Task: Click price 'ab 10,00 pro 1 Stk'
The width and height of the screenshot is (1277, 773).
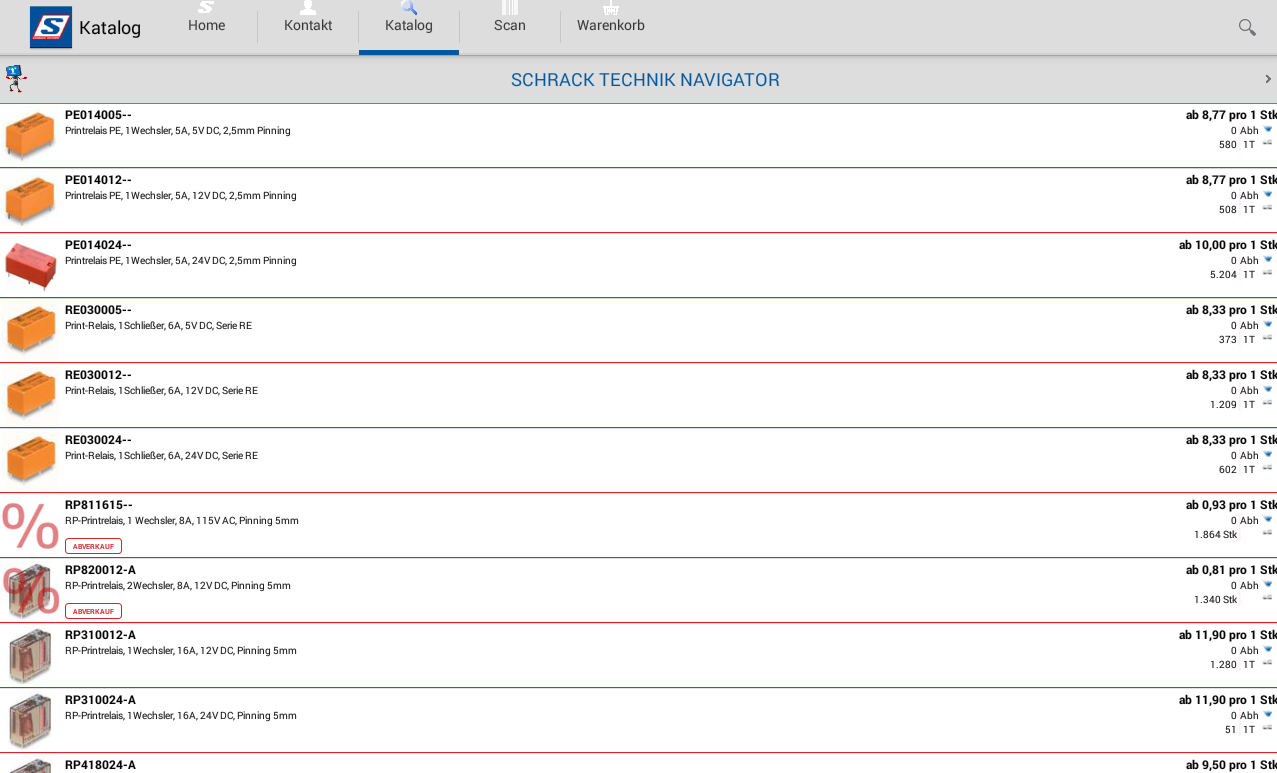Action: coord(1227,245)
